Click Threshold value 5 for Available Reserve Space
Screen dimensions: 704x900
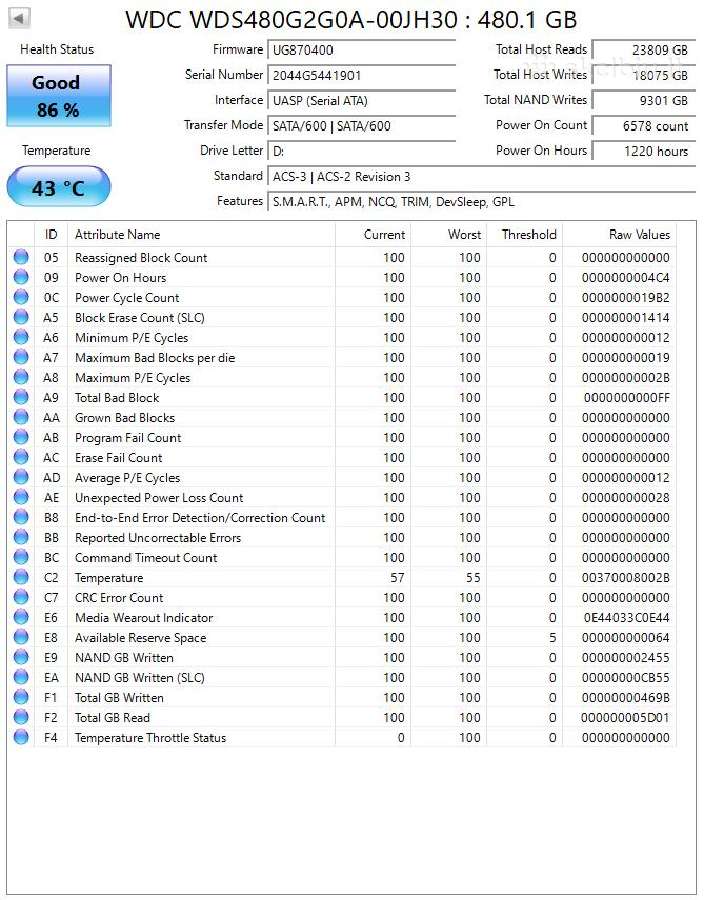pyautogui.click(x=552, y=637)
